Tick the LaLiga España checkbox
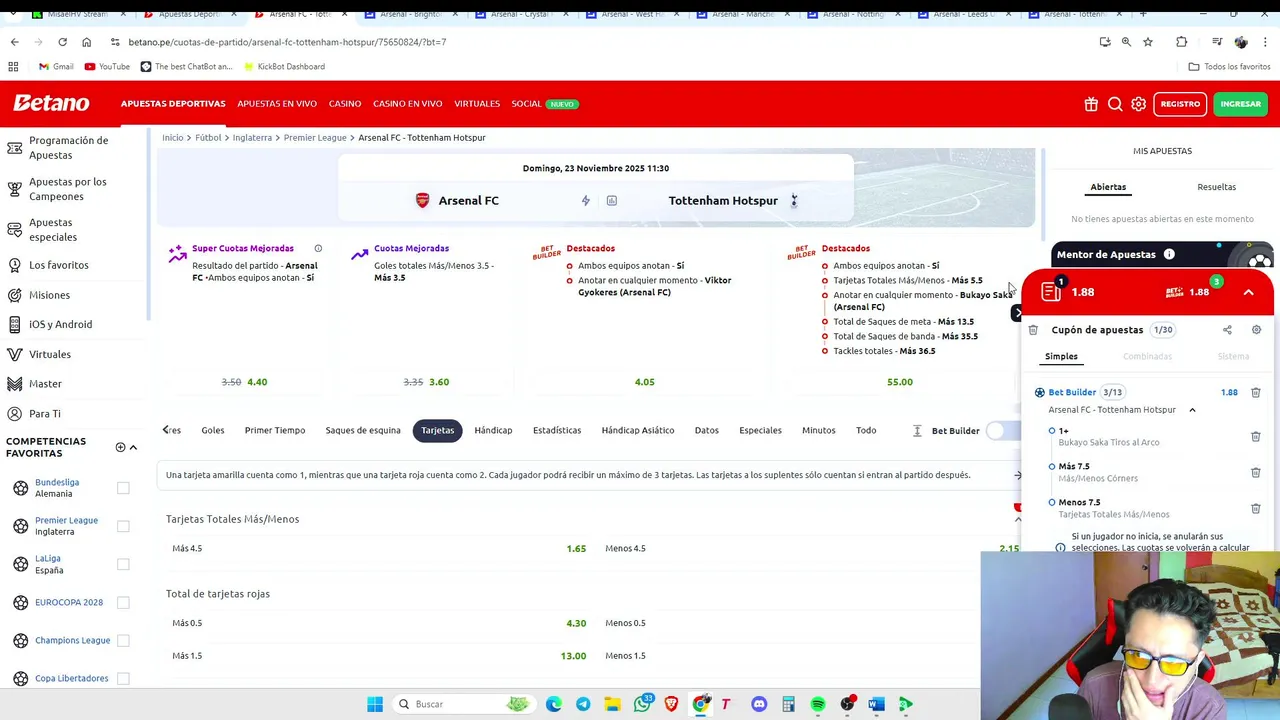The image size is (1280, 720). (x=123, y=564)
